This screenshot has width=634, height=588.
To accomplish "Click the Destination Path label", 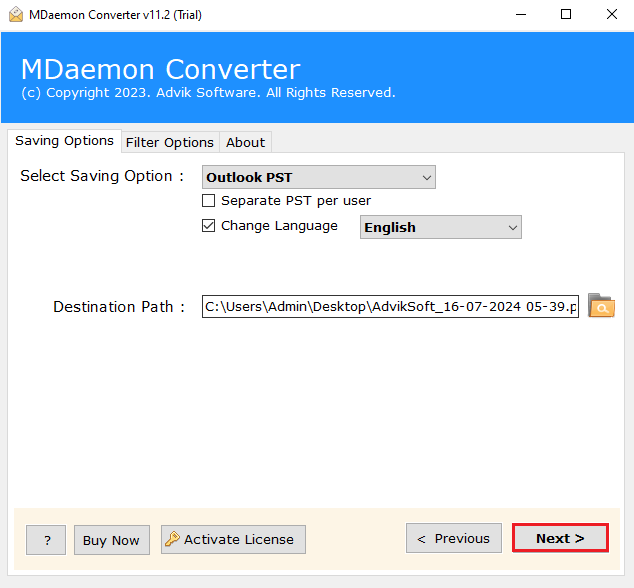I will (119, 307).
